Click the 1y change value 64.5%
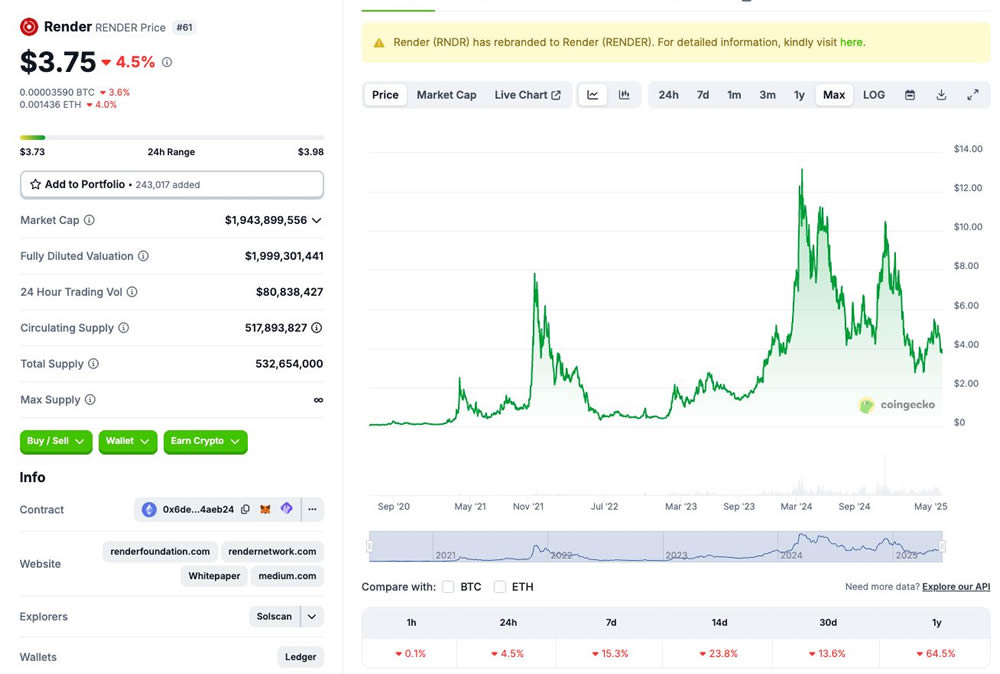Viewport: 1000px width, 674px height. [936, 654]
